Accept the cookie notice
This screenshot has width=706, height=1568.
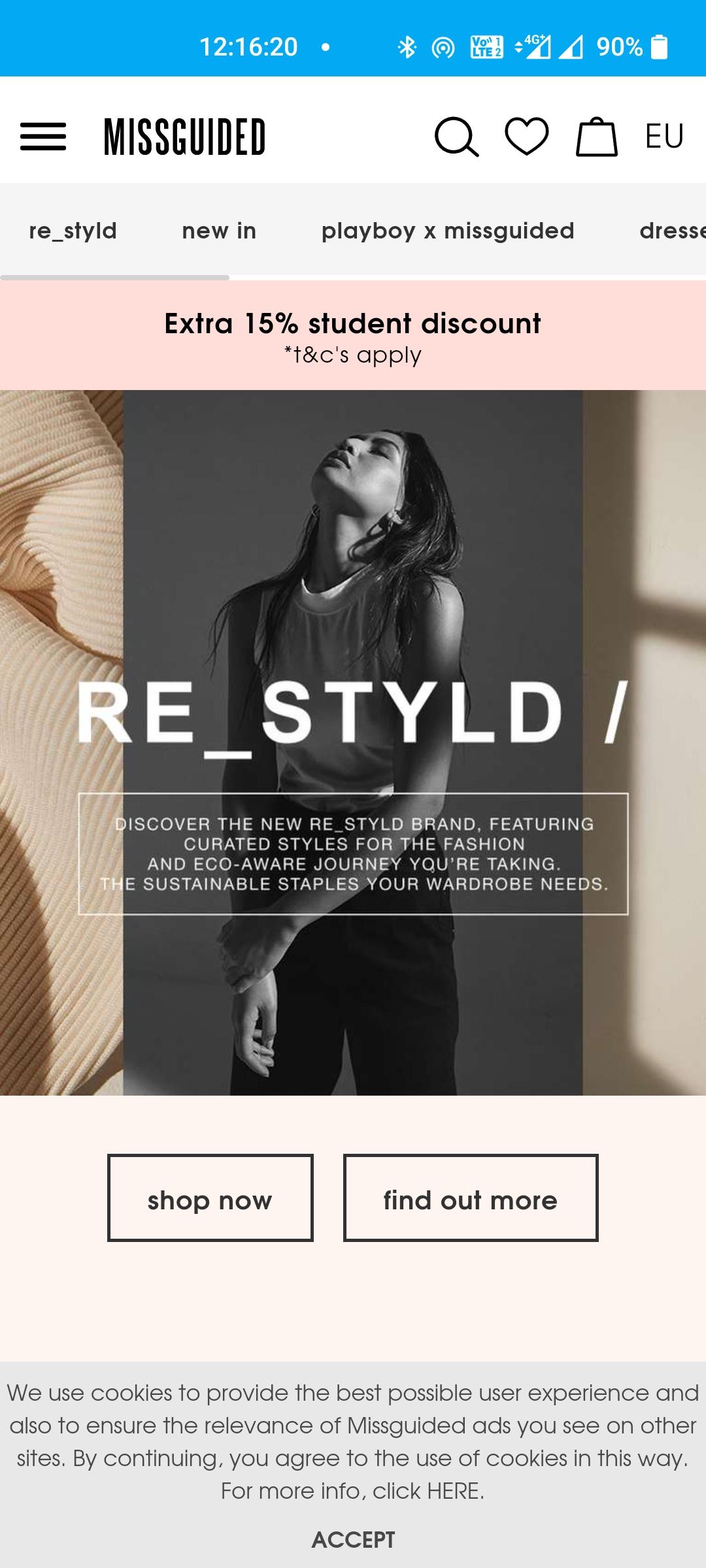353,1539
